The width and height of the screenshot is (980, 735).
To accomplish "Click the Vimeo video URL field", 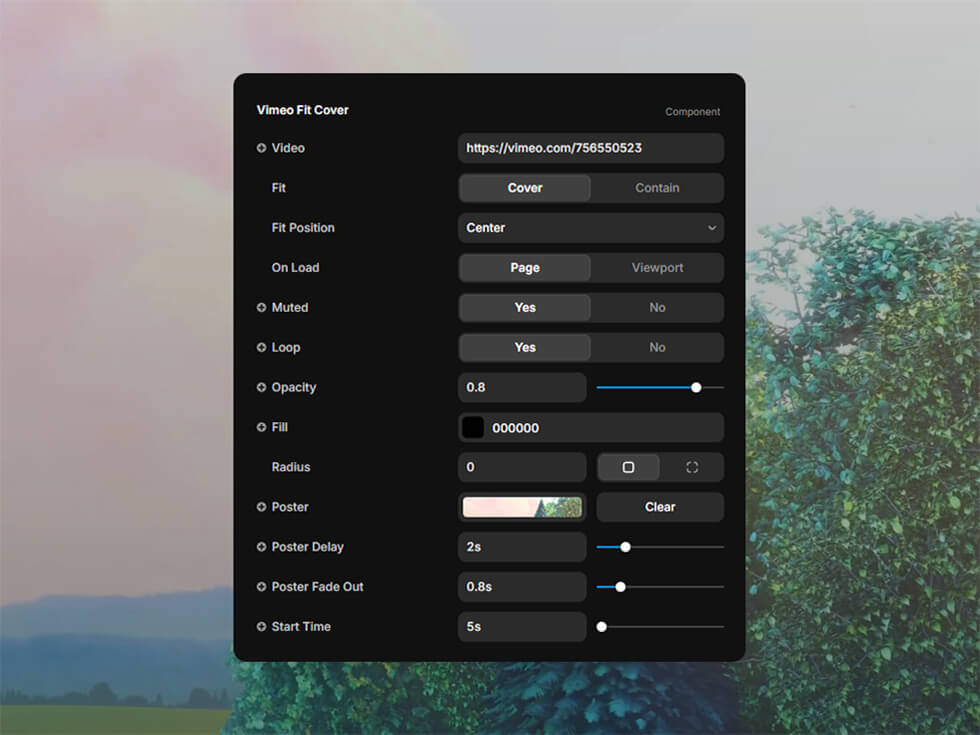I will point(591,148).
